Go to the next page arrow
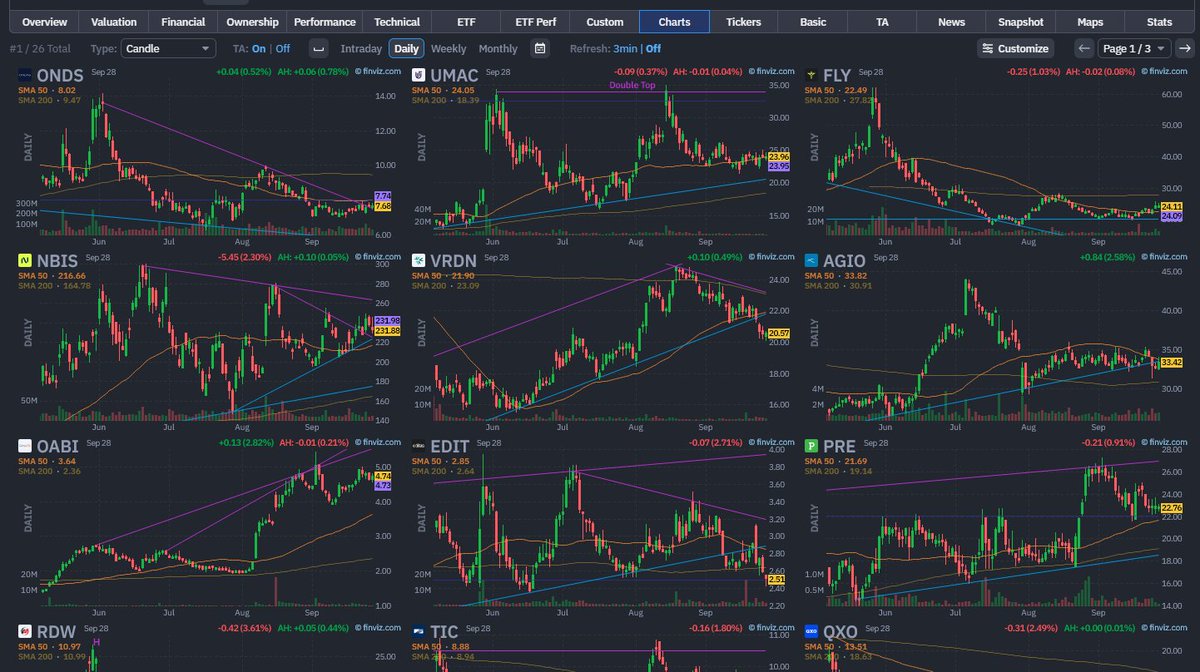This screenshot has height=672, width=1200. pyautogui.click(x=1184, y=48)
